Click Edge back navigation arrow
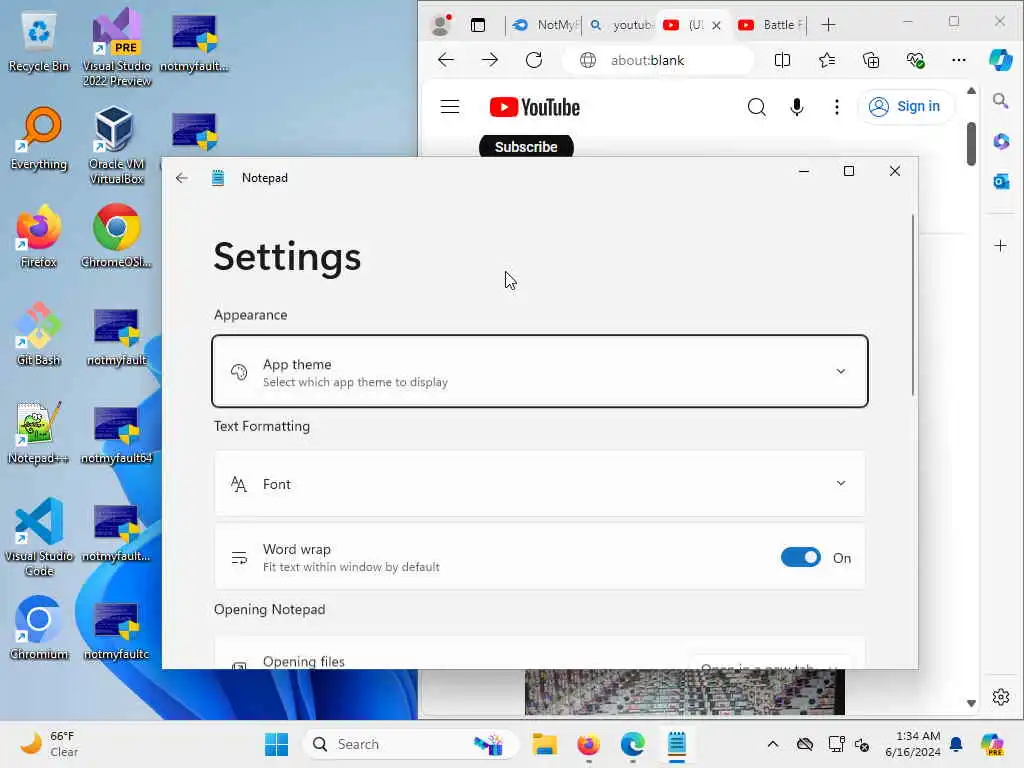 pyautogui.click(x=446, y=60)
